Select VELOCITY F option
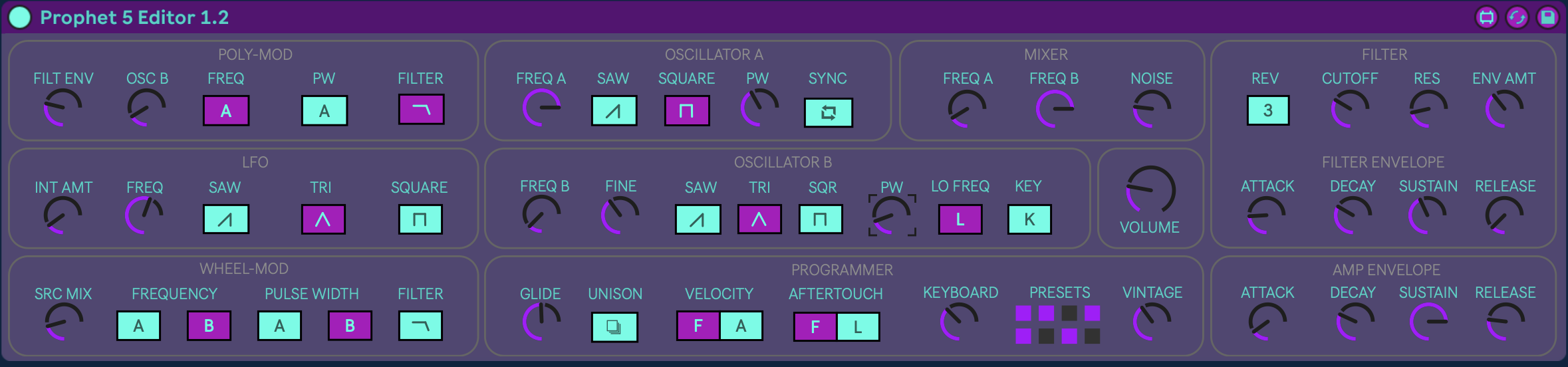Screen dimensions: 1568x367 698,326
